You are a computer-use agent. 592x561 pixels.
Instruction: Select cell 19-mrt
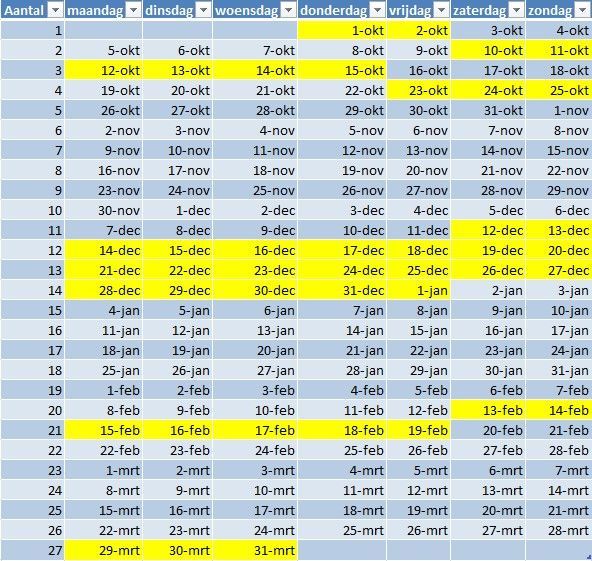pyautogui.click(x=419, y=510)
